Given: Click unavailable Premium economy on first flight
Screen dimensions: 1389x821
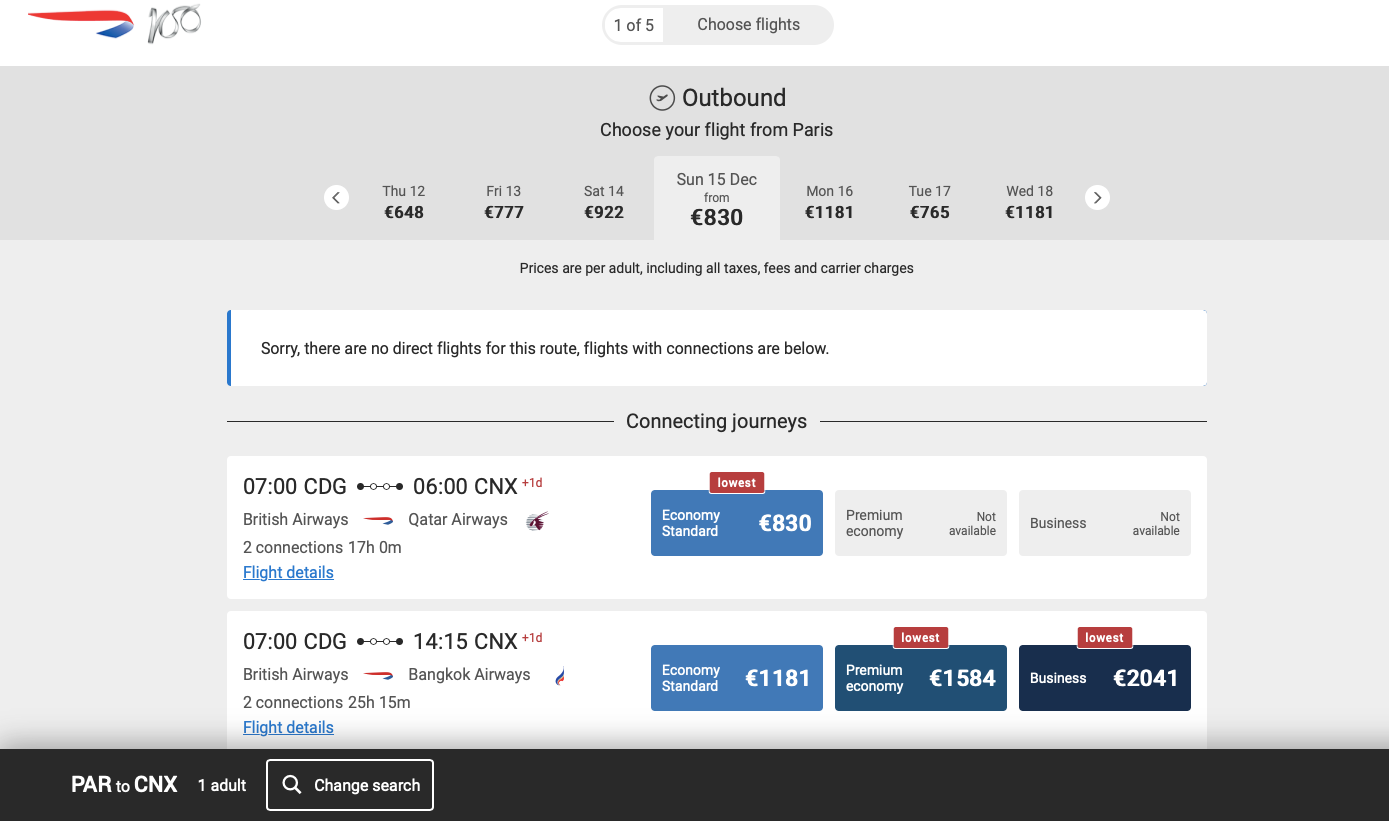Looking at the screenshot, I should pos(921,523).
